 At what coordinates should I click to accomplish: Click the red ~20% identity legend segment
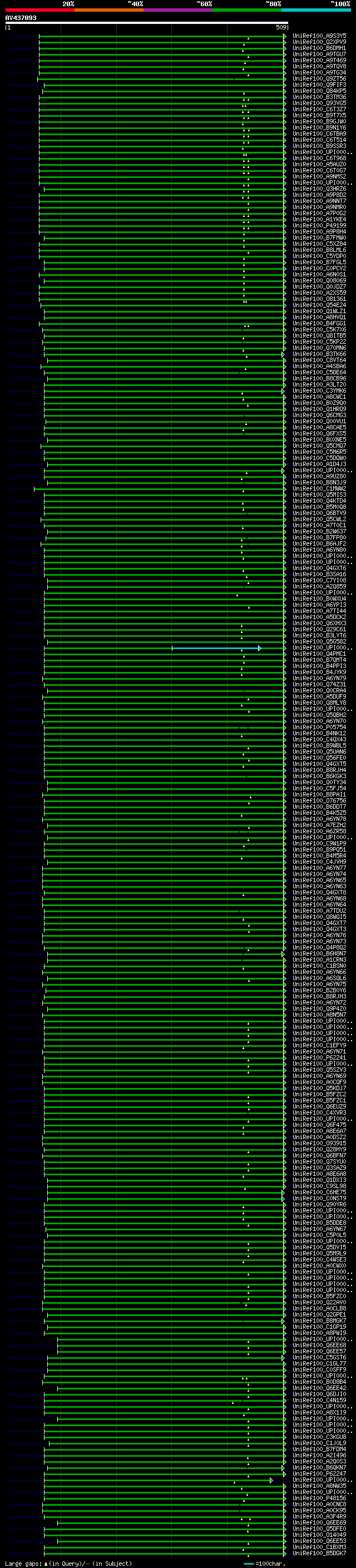pyautogui.click(x=40, y=10)
